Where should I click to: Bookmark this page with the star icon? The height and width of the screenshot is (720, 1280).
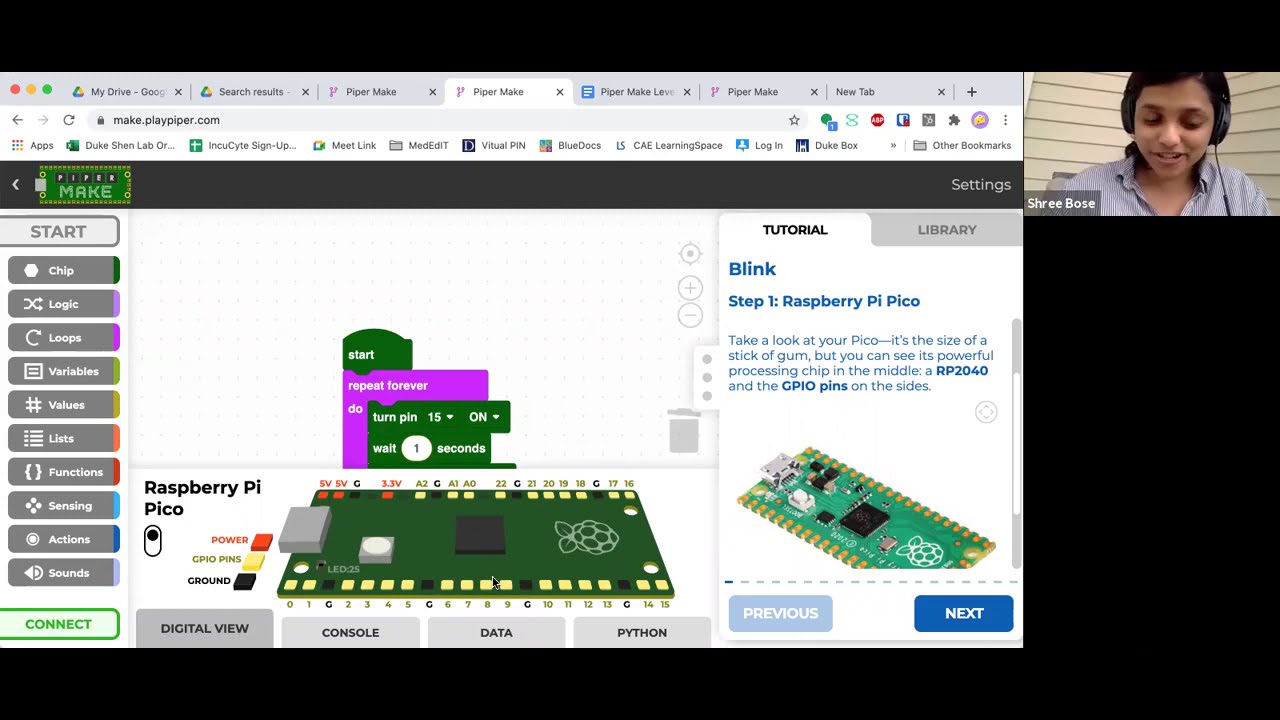(794, 120)
